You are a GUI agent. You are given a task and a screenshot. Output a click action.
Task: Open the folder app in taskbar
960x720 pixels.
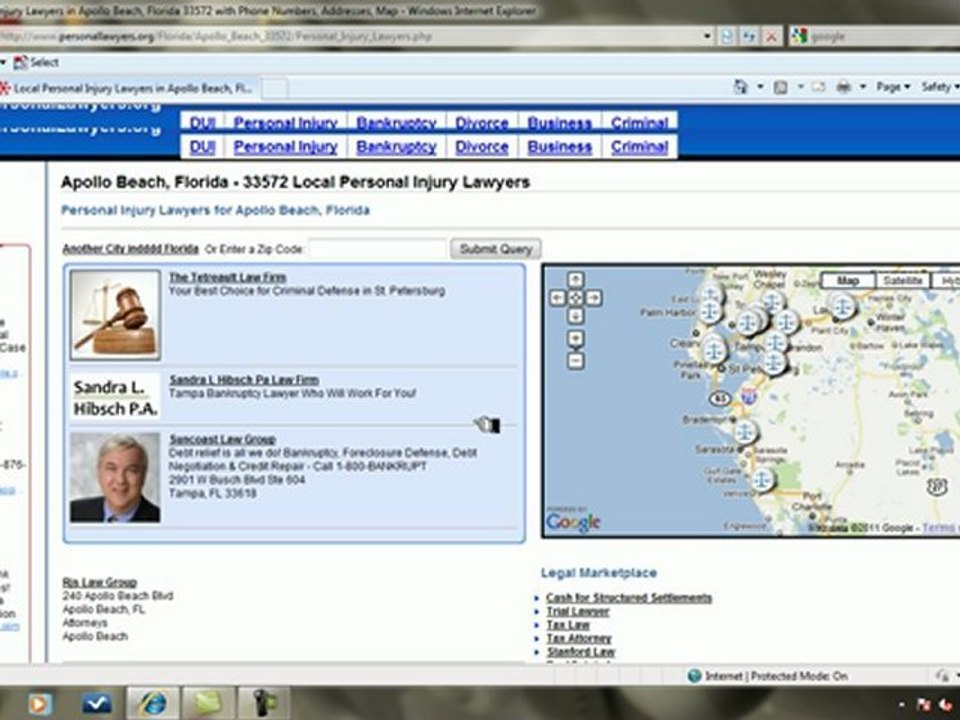point(209,703)
